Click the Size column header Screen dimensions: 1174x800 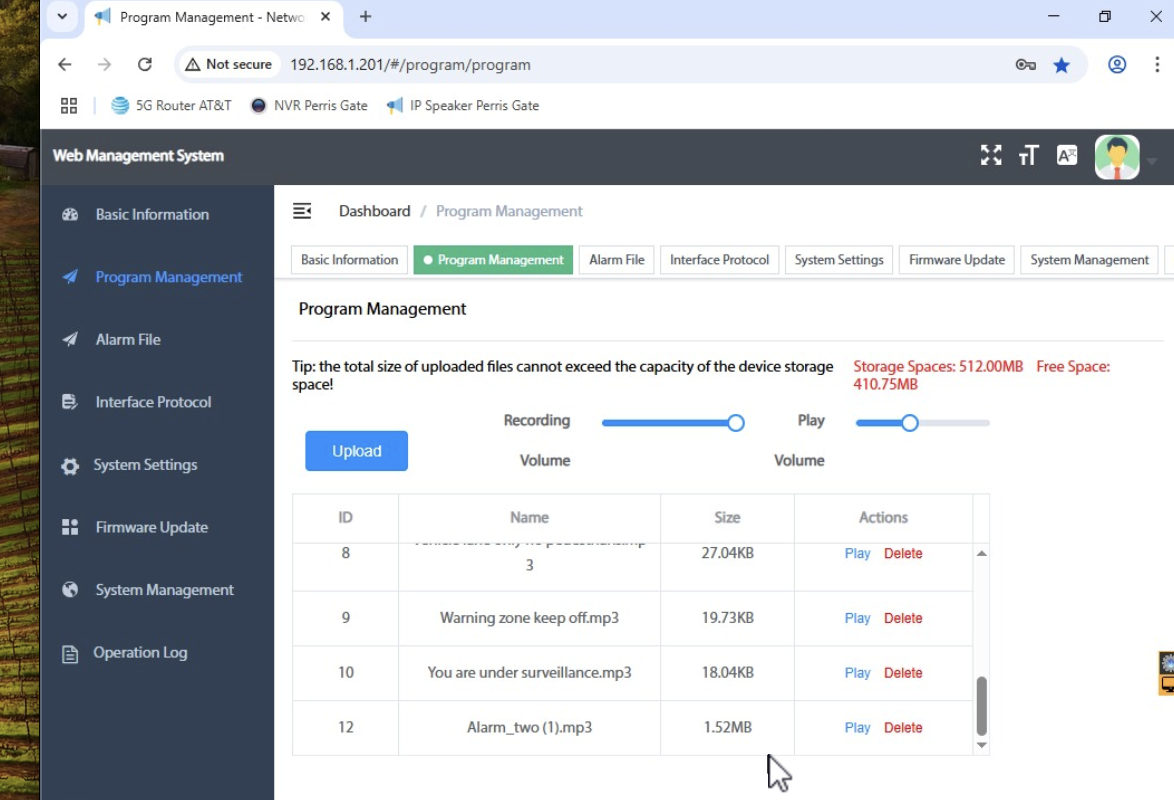pyautogui.click(x=727, y=518)
